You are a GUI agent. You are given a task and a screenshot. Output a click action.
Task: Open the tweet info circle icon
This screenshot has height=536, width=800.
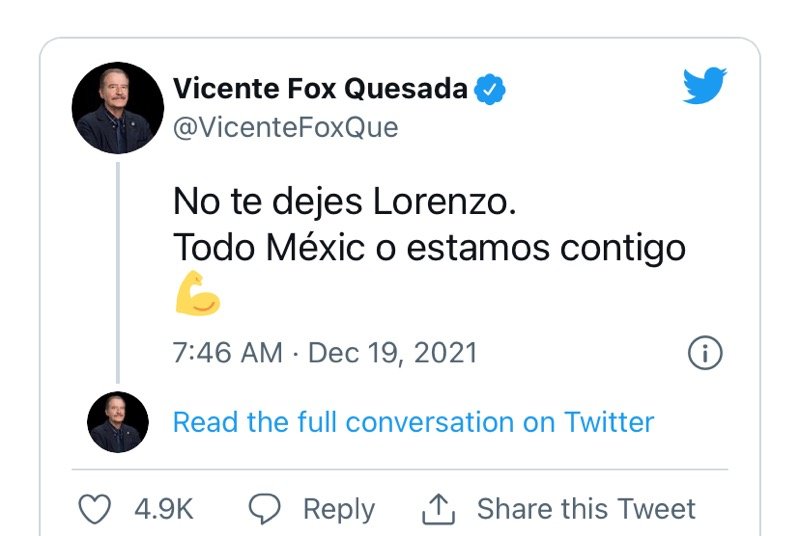[705, 352]
